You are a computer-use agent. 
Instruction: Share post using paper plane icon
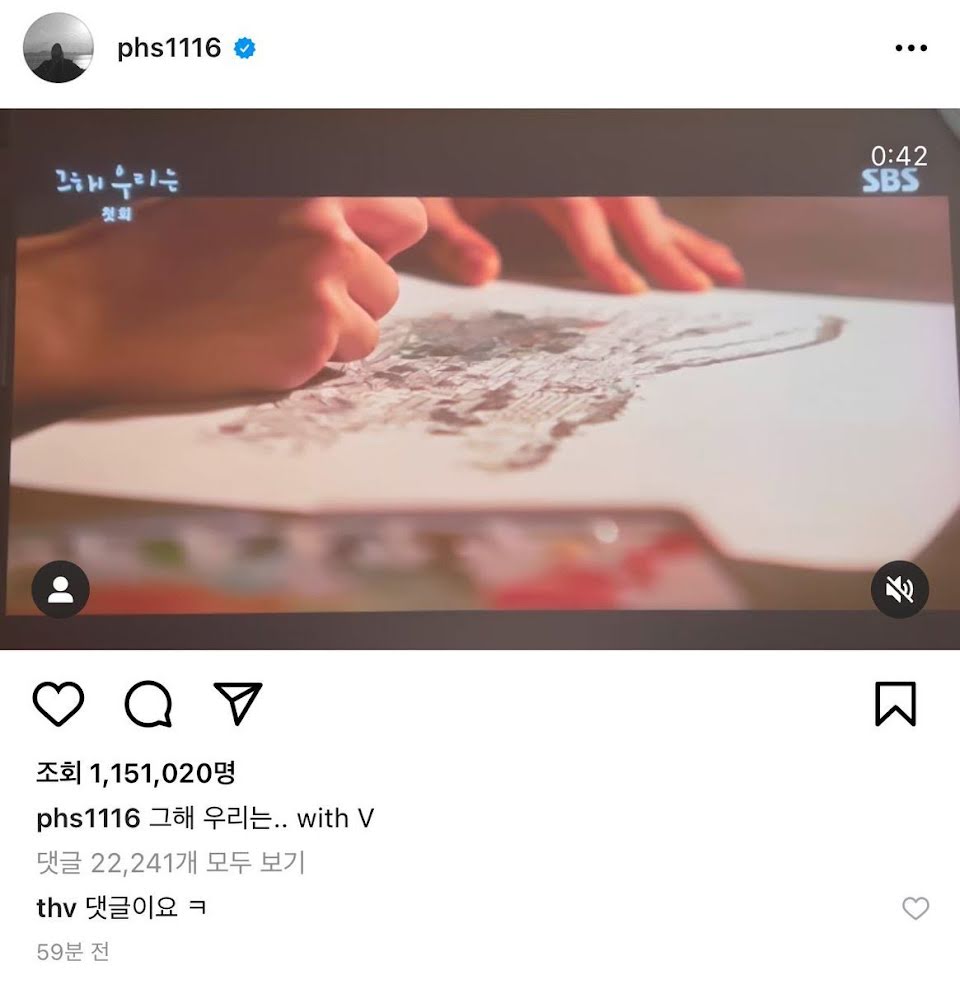(238, 703)
